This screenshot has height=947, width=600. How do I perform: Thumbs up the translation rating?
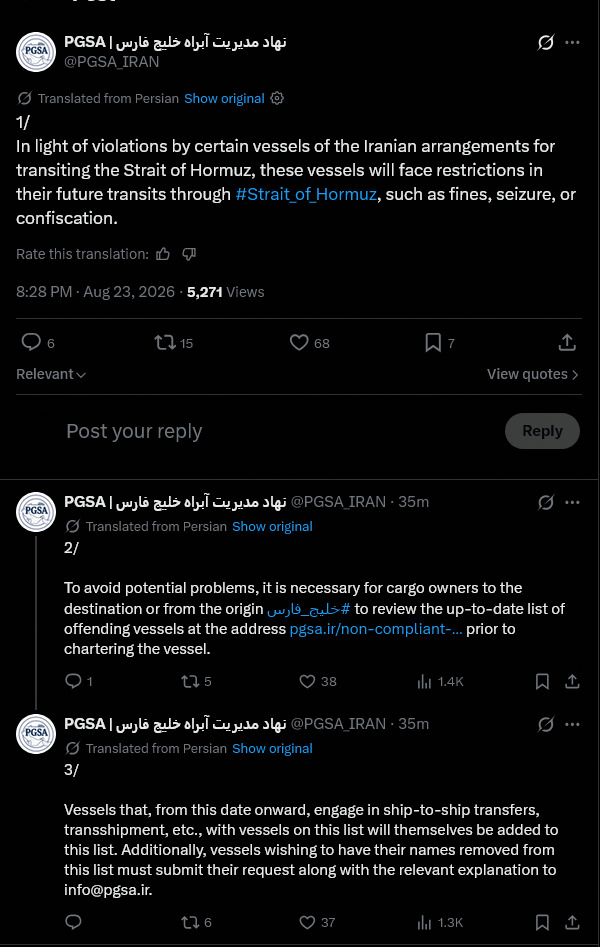[163, 254]
